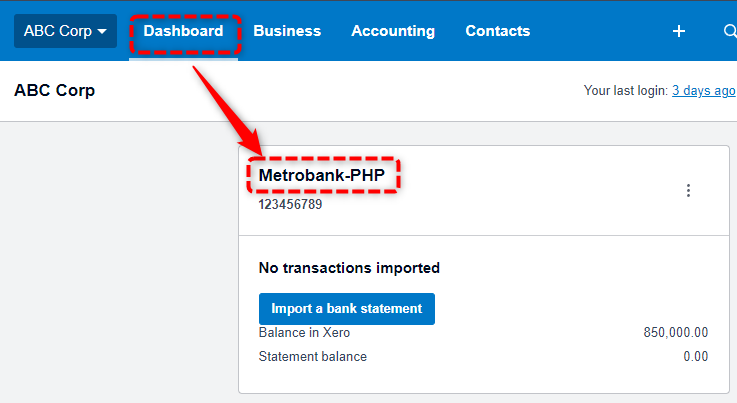This screenshot has height=403, width=737.
Task: Open the Accounting menu
Action: point(393,31)
